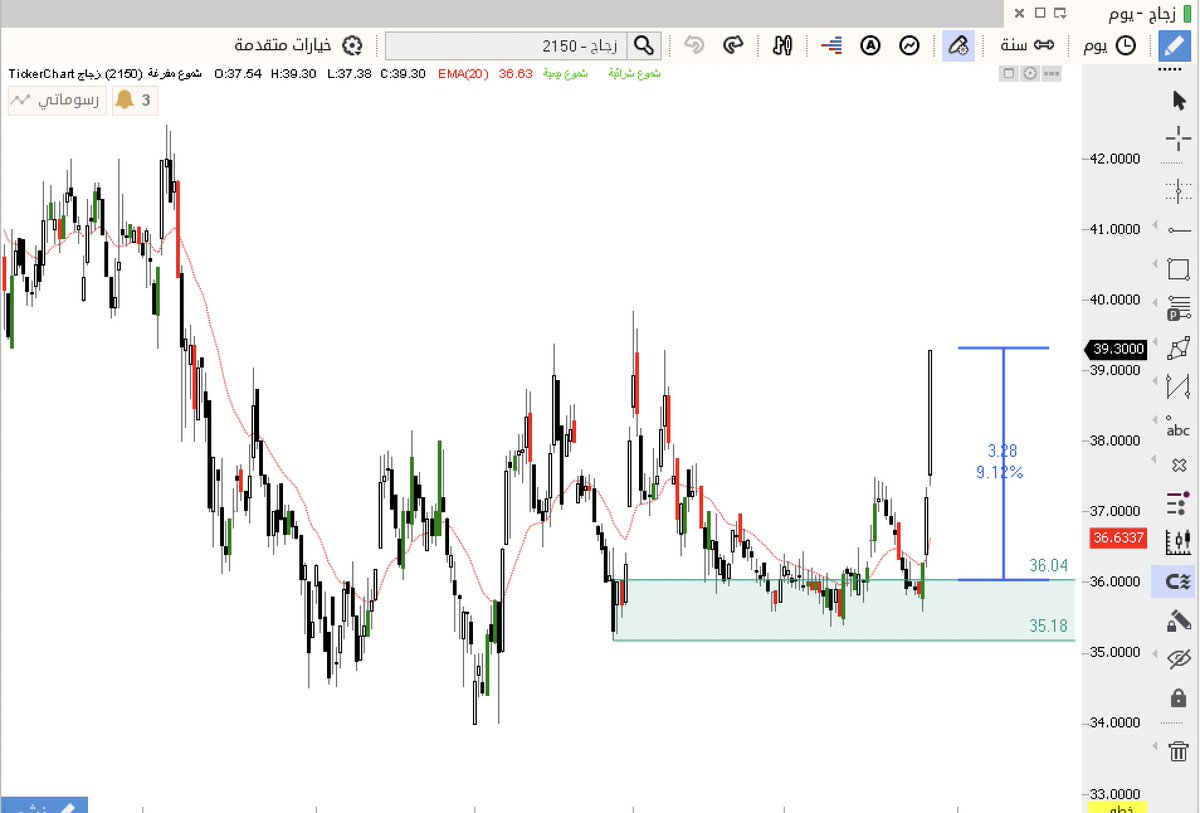The width and height of the screenshot is (1200, 813).
Task: Open the volume profile bars icon
Action: 830,45
